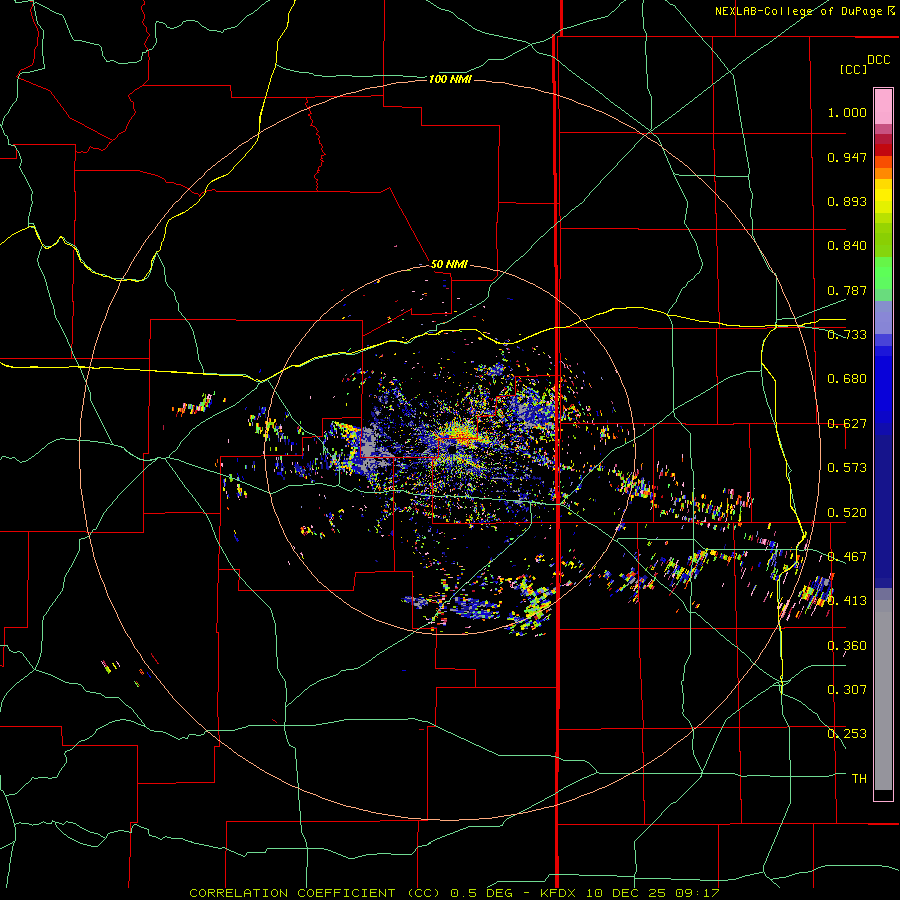Image resolution: width=900 pixels, height=900 pixels.
Task: Click the gray swatch near 0.307
Action: [x=883, y=695]
